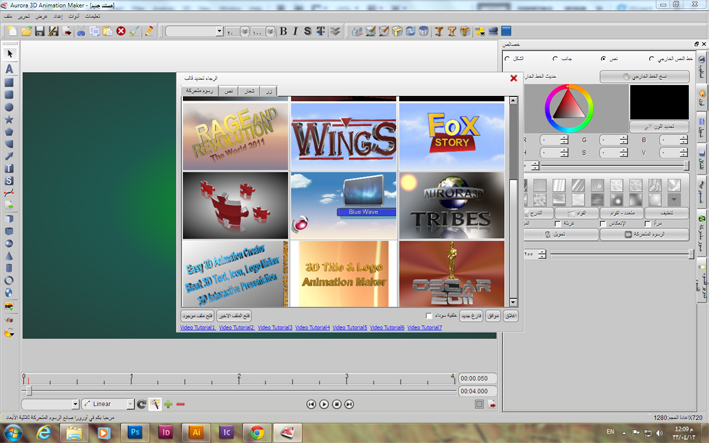Image resolution: width=709 pixels, height=443 pixels.
Task: Switch to the شعار template tab
Action: [249, 91]
